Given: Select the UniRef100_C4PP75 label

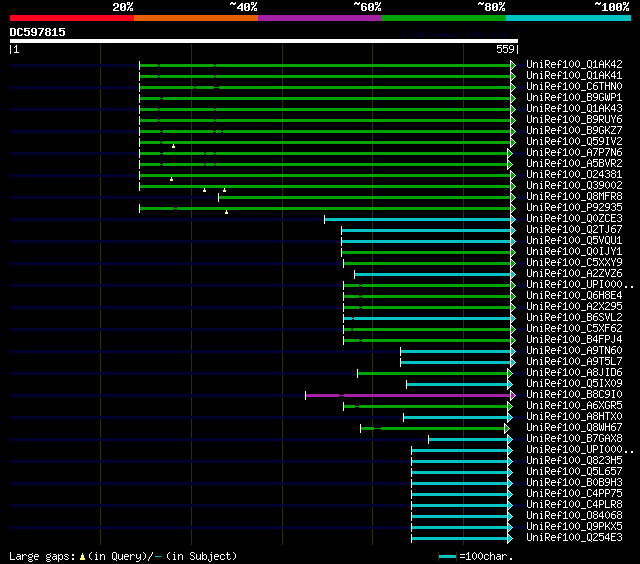Looking at the screenshot, I should [x=574, y=494].
